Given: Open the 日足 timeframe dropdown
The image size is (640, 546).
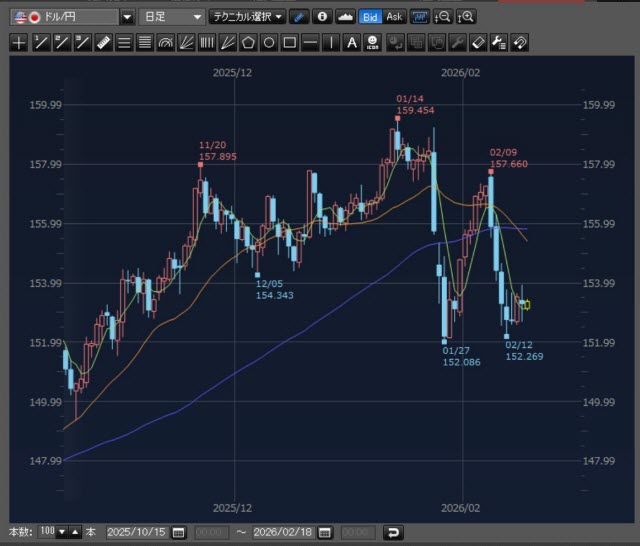Looking at the screenshot, I should point(172,17).
